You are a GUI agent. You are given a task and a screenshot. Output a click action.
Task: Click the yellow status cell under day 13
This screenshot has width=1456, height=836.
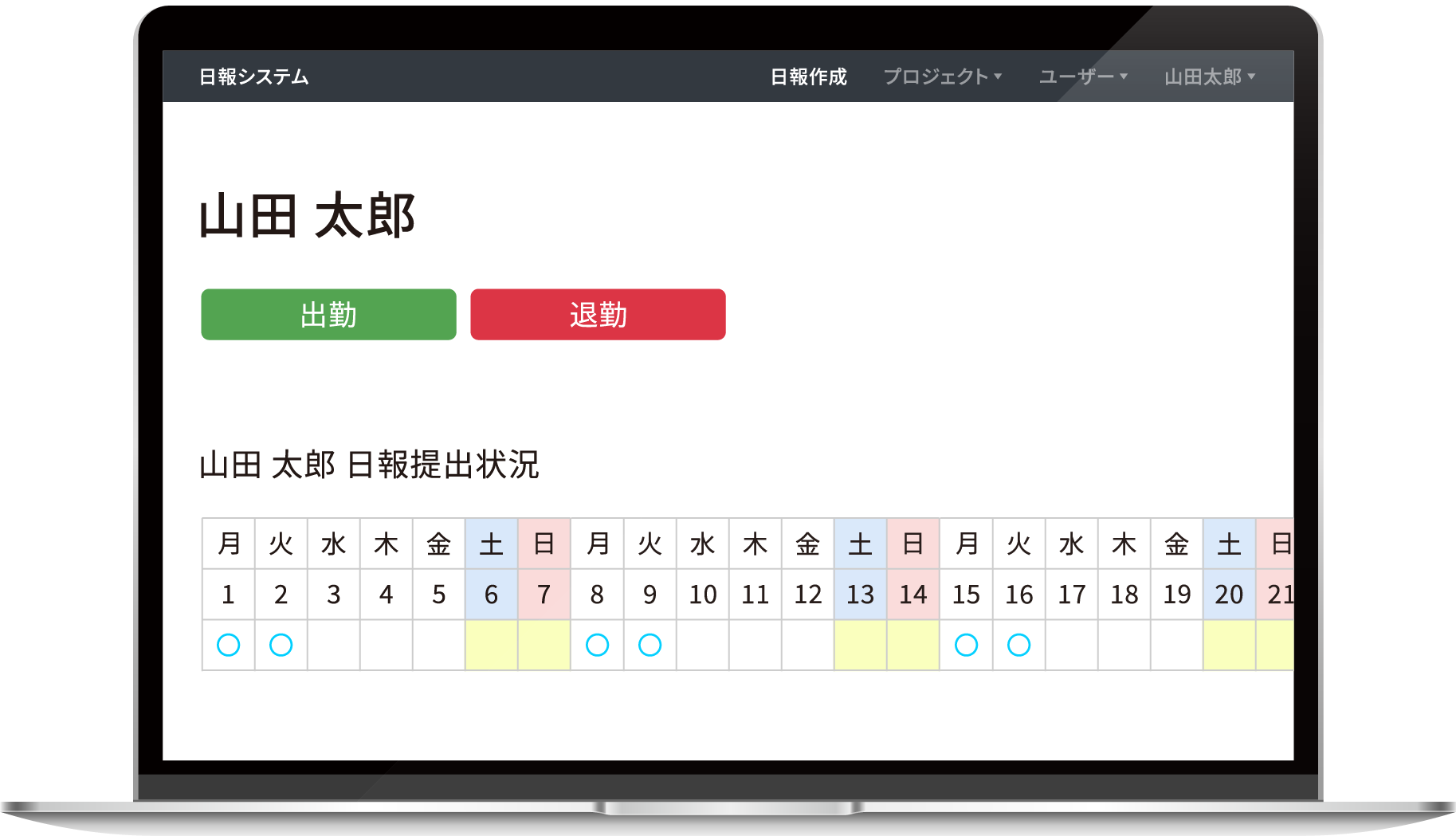[861, 645]
